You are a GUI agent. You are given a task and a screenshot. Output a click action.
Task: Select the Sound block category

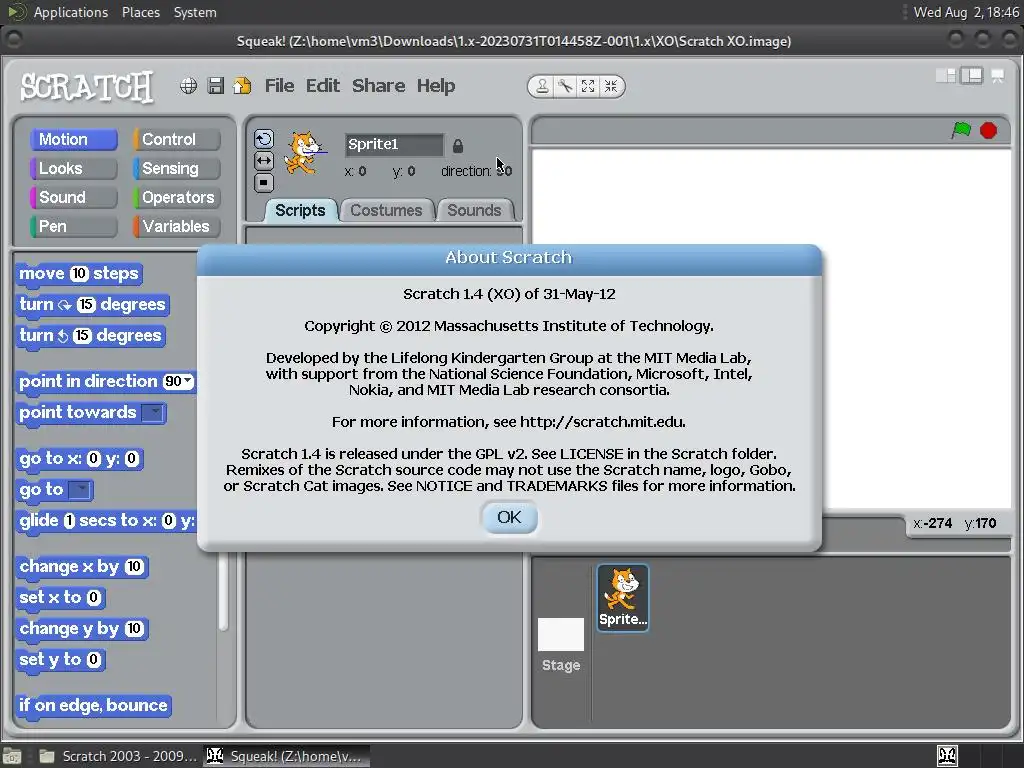click(x=74, y=197)
